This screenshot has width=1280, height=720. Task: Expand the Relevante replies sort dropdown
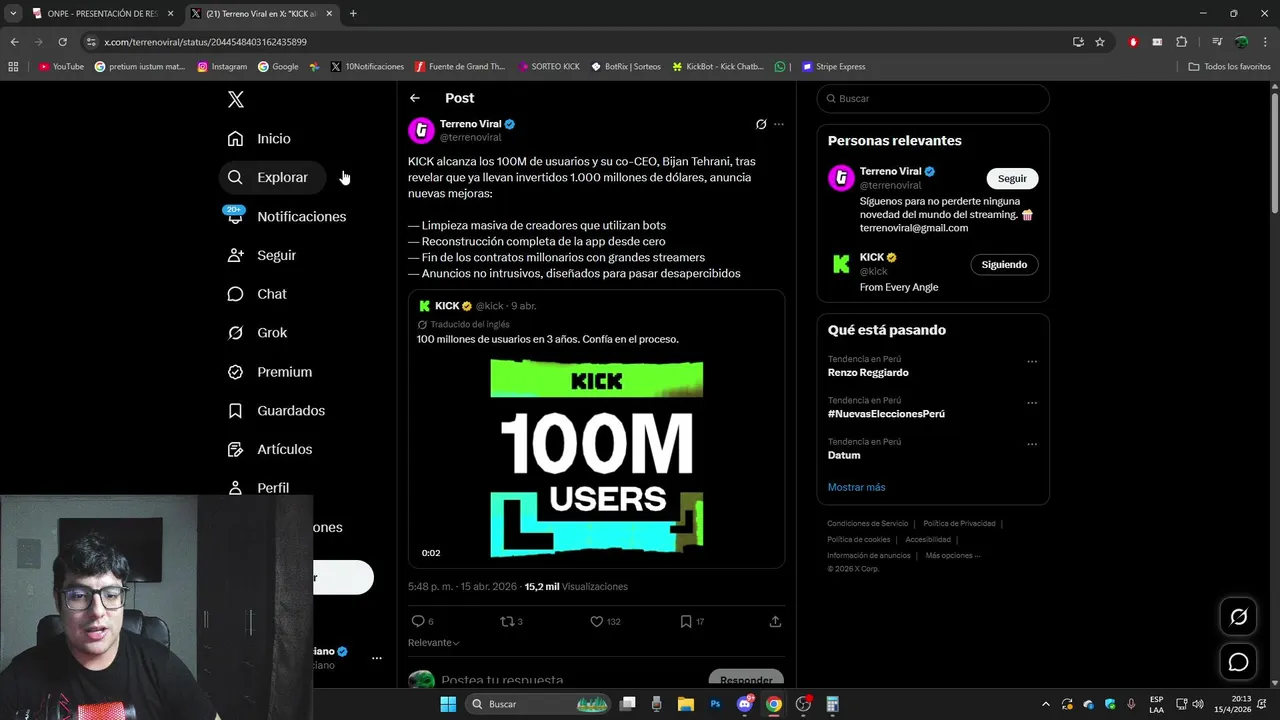tap(434, 643)
